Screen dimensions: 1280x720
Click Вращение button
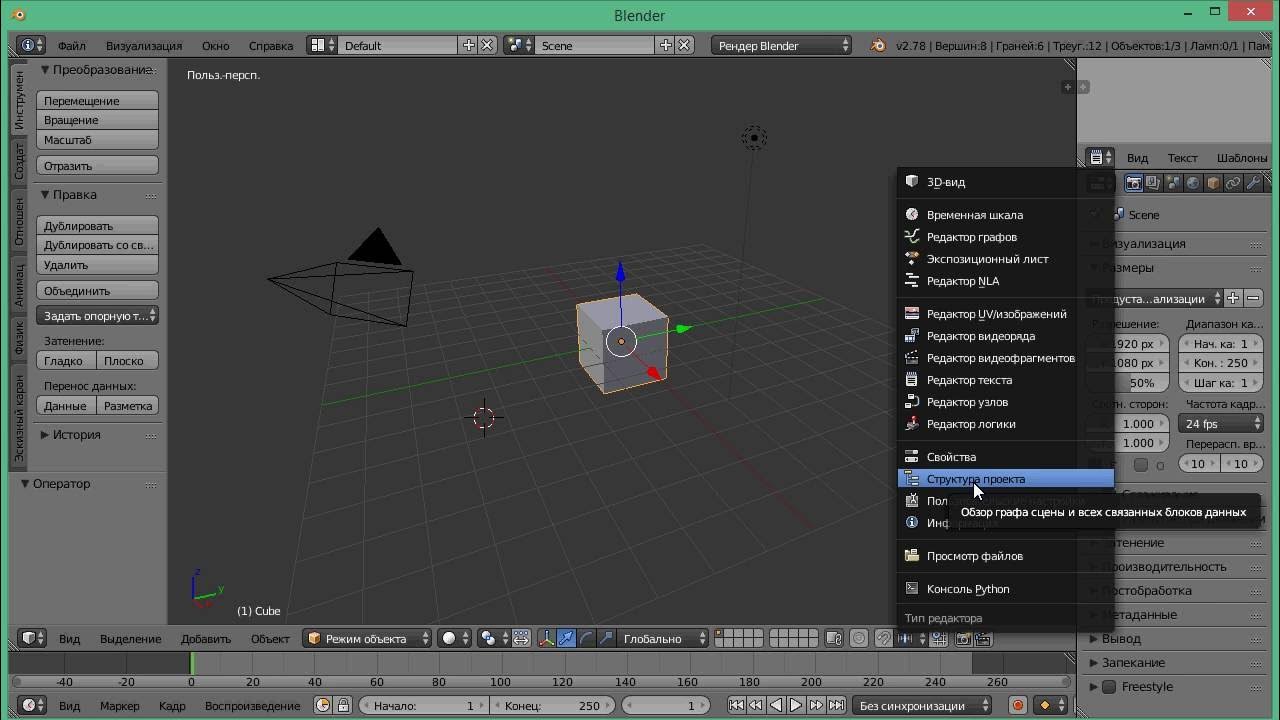(x=98, y=120)
